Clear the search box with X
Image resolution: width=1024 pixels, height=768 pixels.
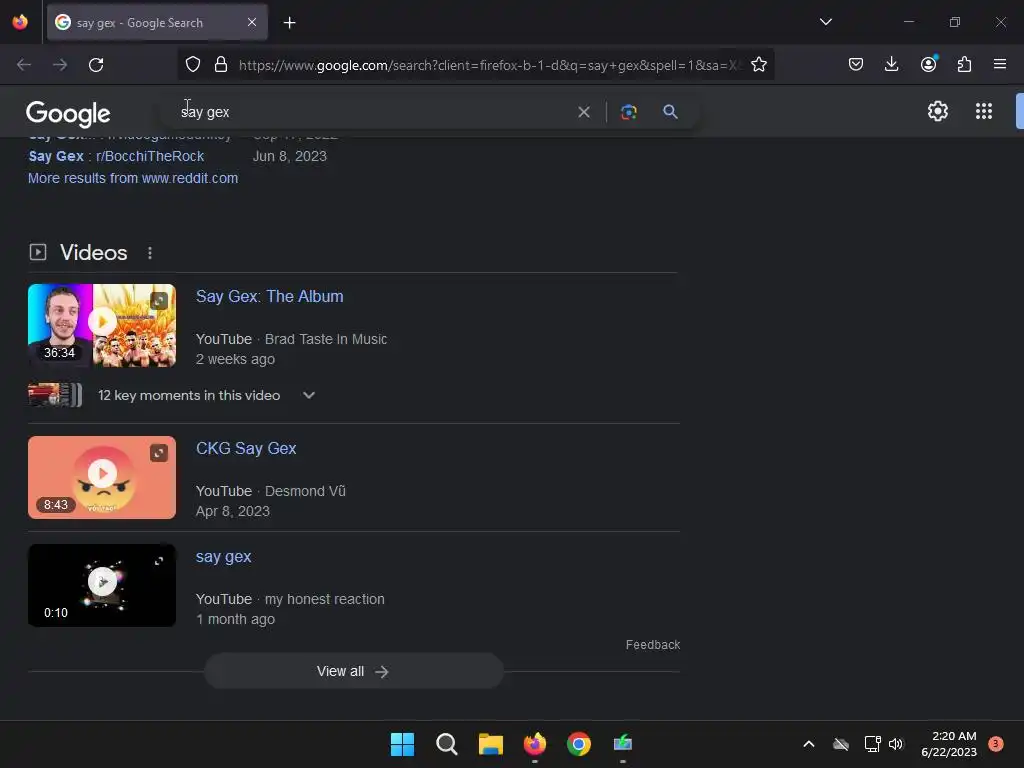(584, 112)
